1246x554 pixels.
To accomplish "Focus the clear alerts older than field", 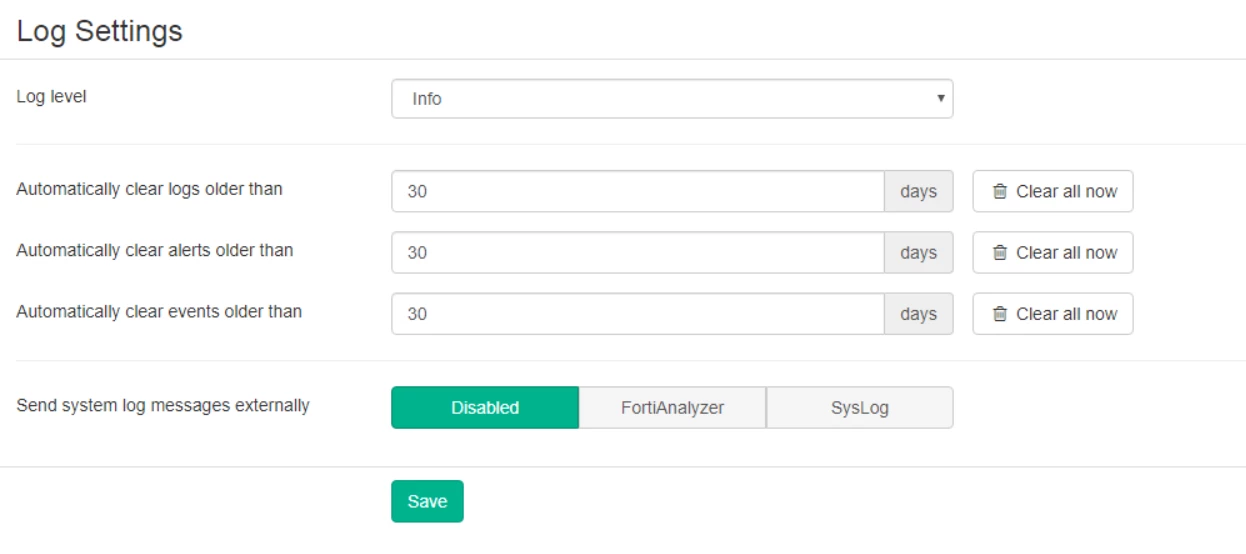I will click(638, 252).
